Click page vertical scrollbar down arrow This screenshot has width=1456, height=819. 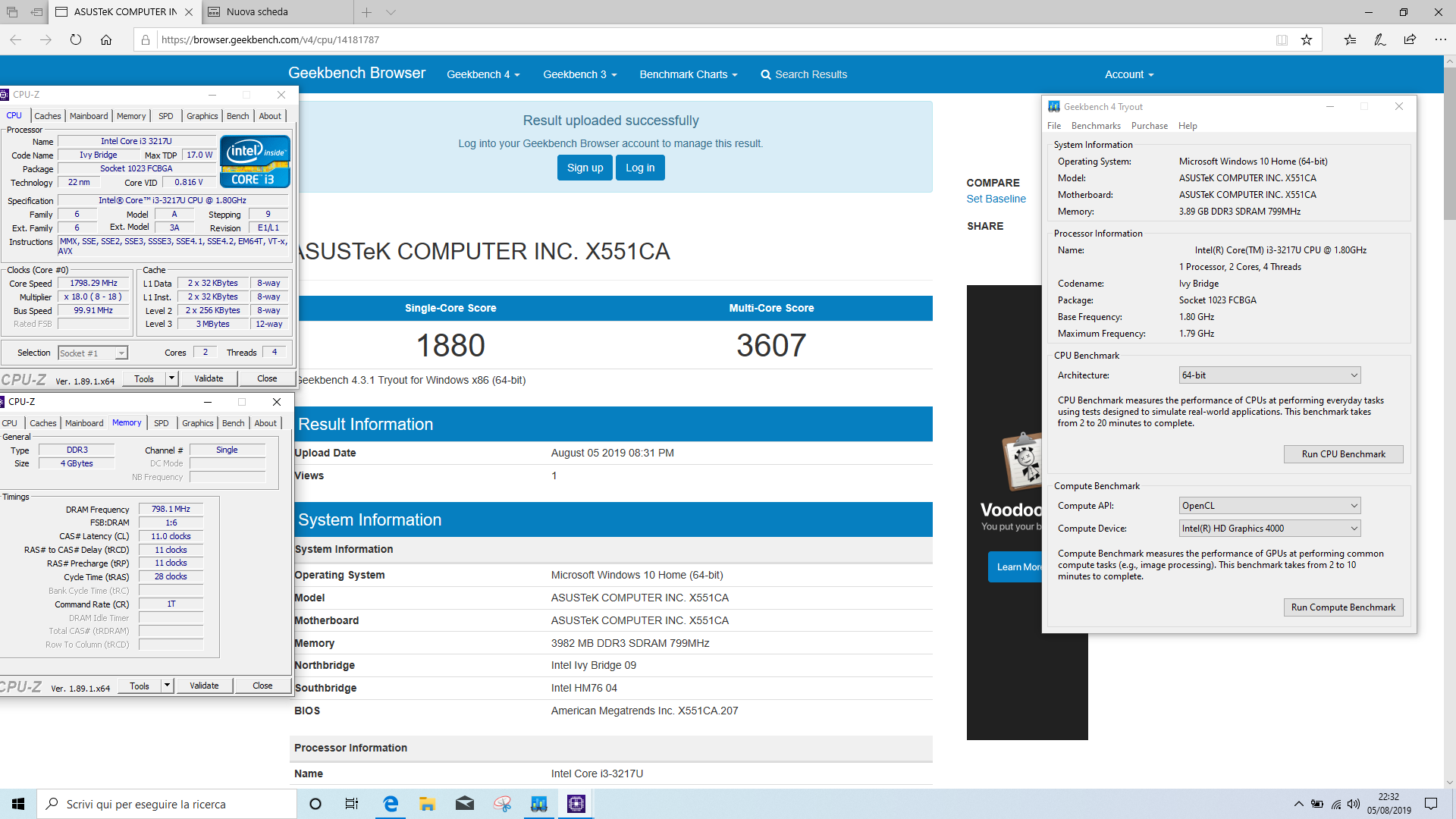point(1450,783)
